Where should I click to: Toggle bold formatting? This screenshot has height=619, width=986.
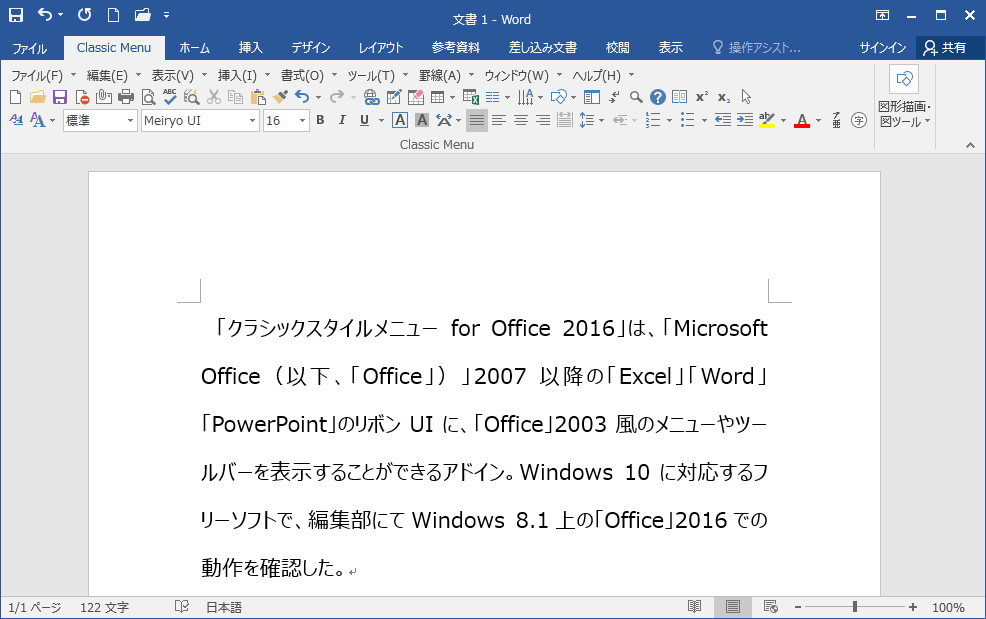320,120
